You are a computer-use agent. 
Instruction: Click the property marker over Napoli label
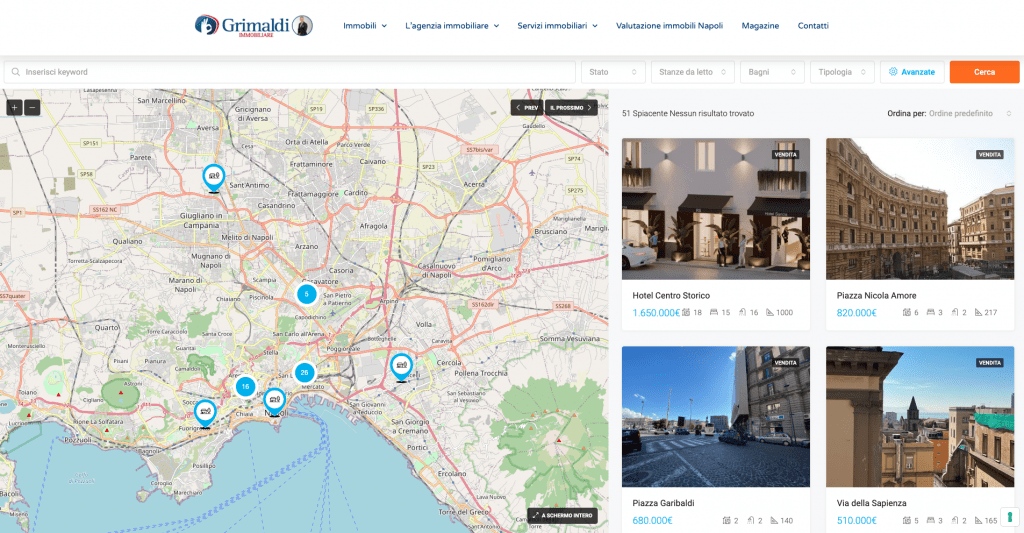pyautogui.click(x=274, y=401)
